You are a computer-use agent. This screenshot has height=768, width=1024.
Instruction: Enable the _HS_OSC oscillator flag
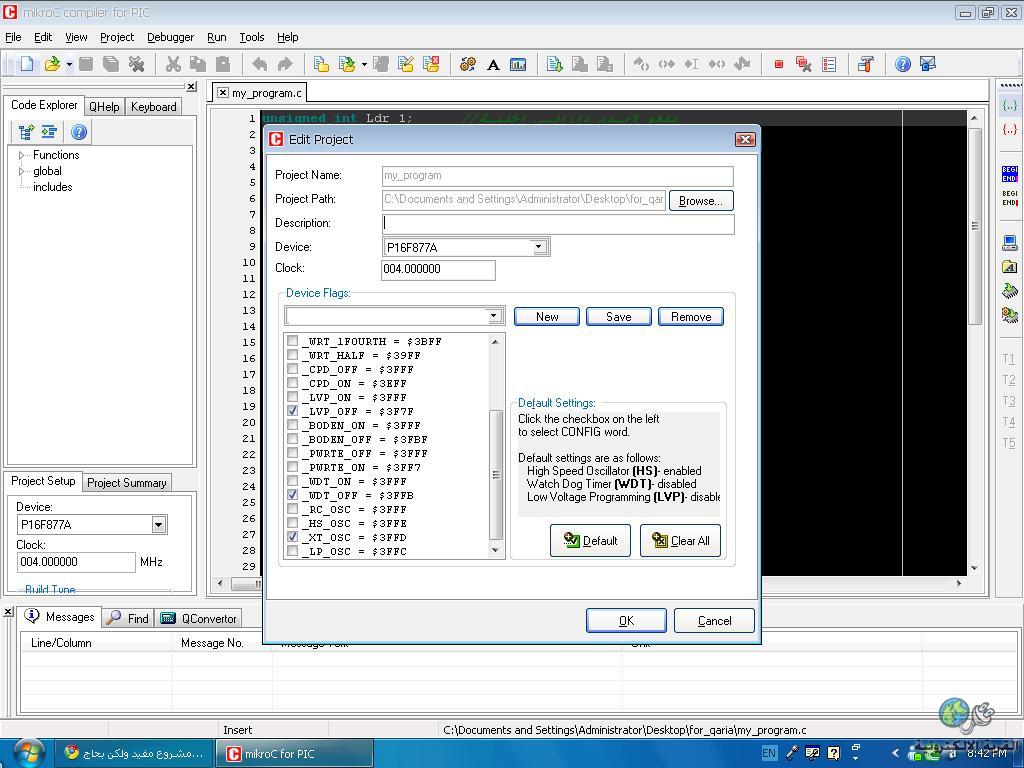point(293,523)
